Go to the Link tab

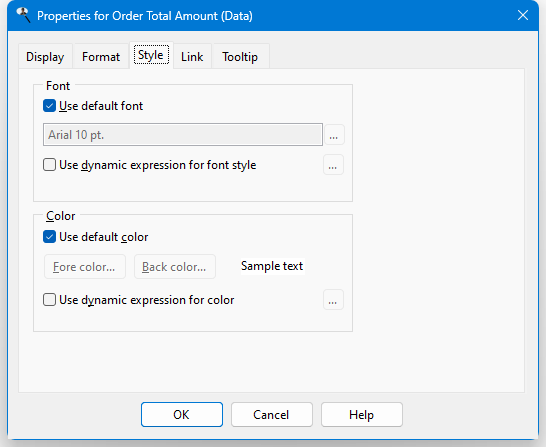[x=192, y=56]
